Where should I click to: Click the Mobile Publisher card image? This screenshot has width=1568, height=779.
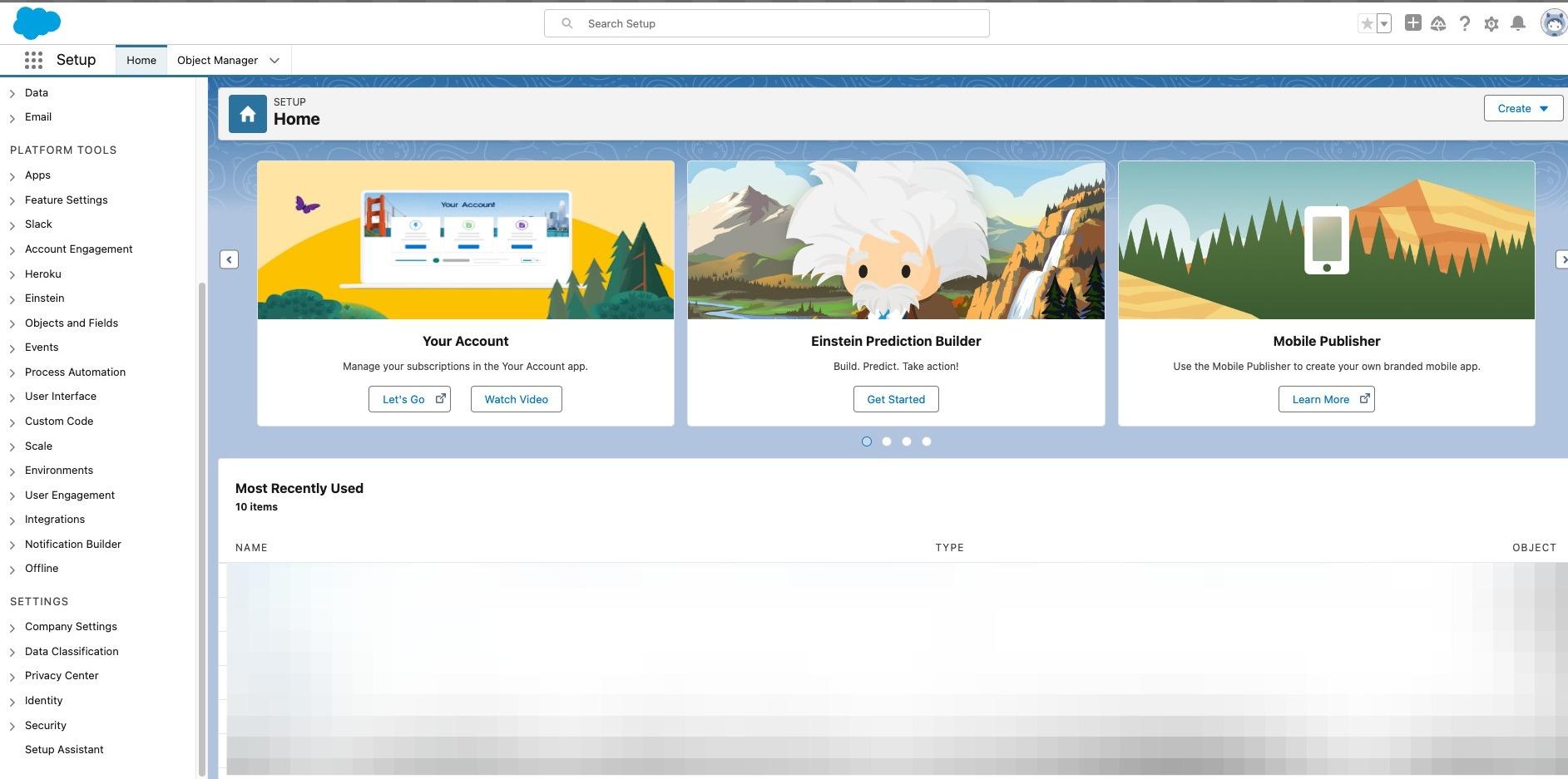click(x=1327, y=240)
